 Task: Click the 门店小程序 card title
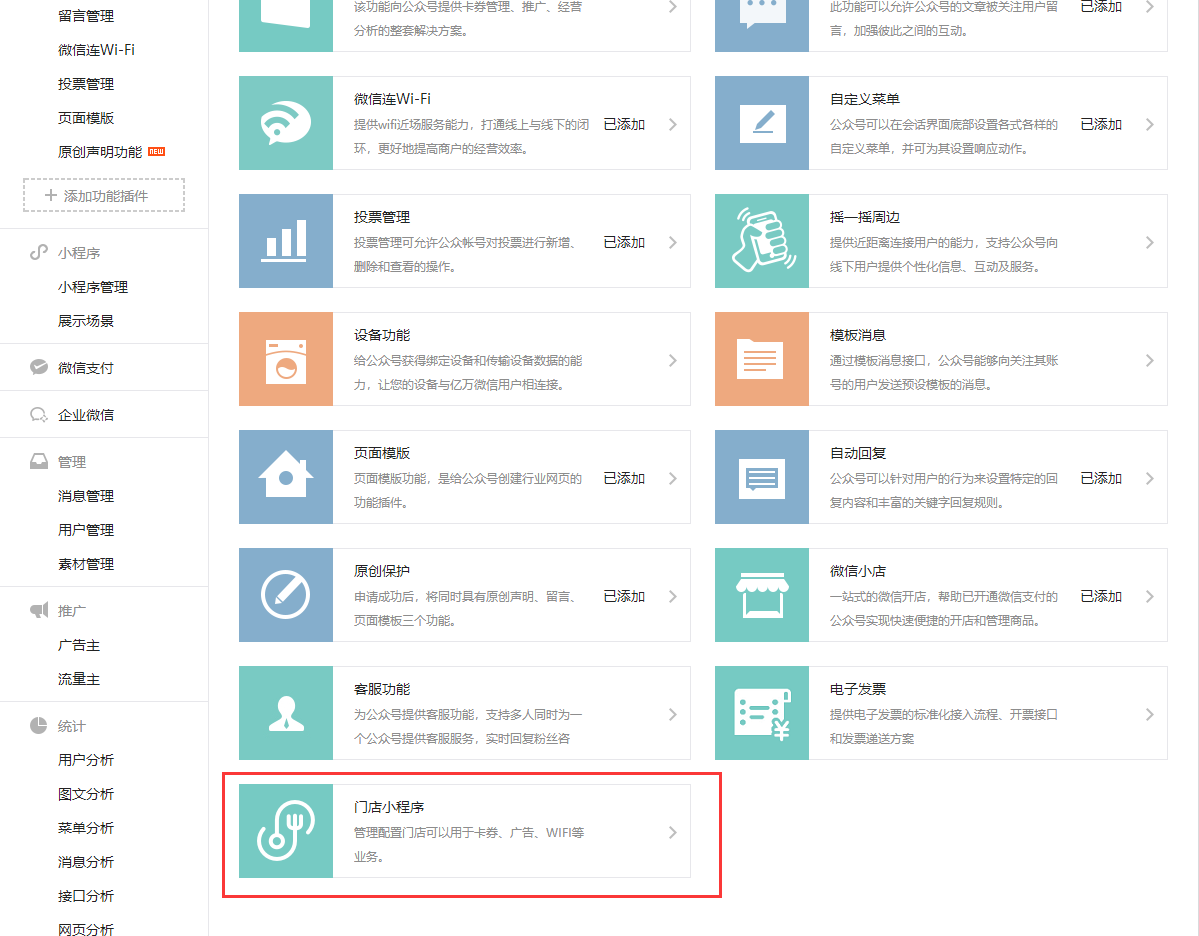tap(388, 807)
